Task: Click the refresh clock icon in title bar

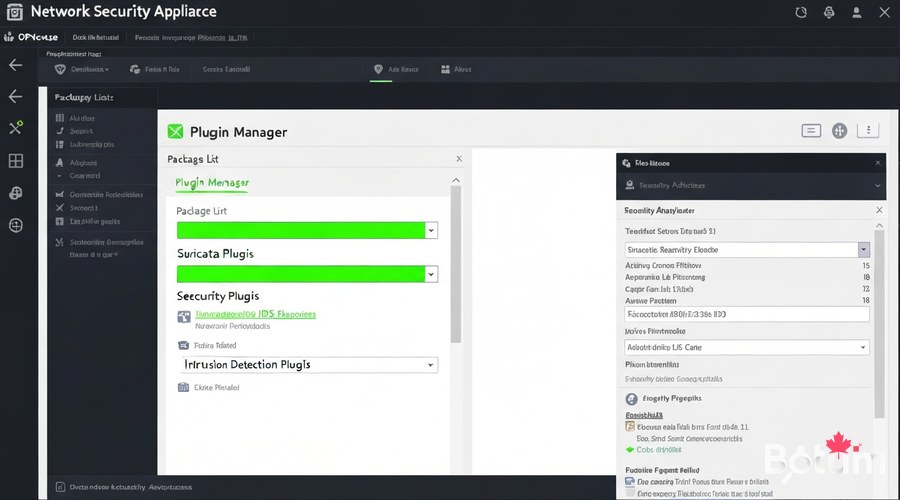Action: pyautogui.click(x=801, y=12)
